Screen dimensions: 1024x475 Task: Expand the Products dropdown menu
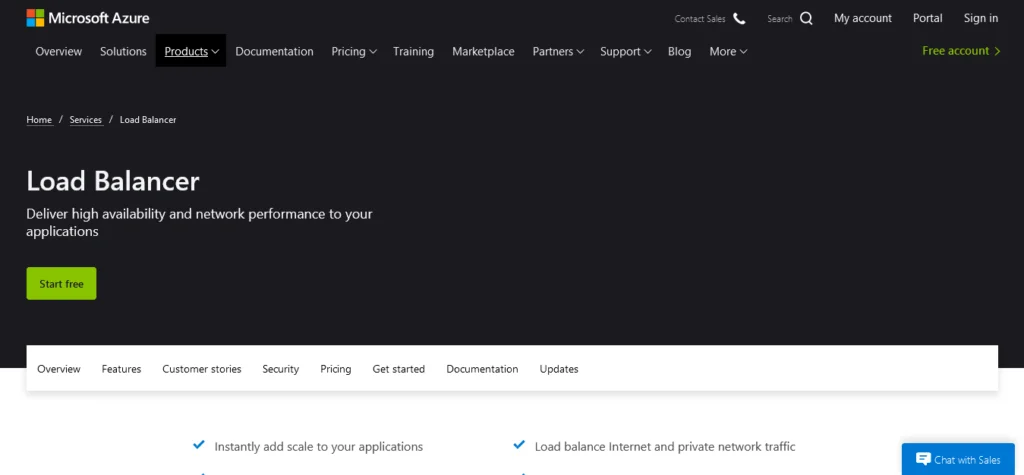(x=191, y=51)
